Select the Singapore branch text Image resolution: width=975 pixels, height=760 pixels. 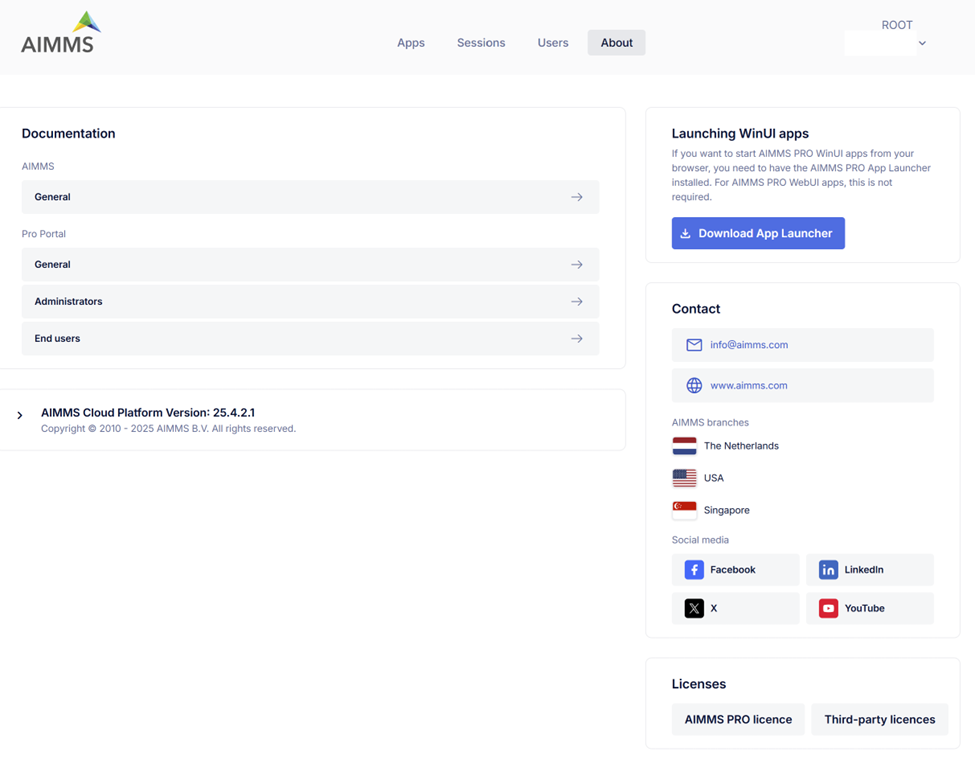(726, 511)
